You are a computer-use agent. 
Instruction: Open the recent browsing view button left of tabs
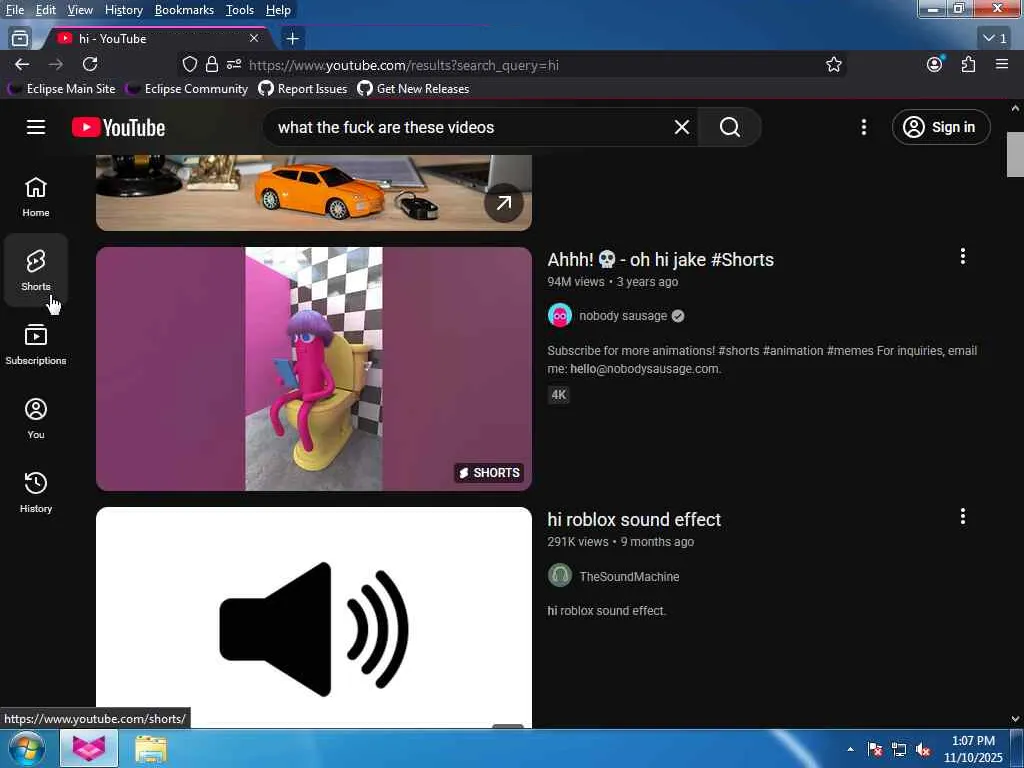[x=20, y=39]
